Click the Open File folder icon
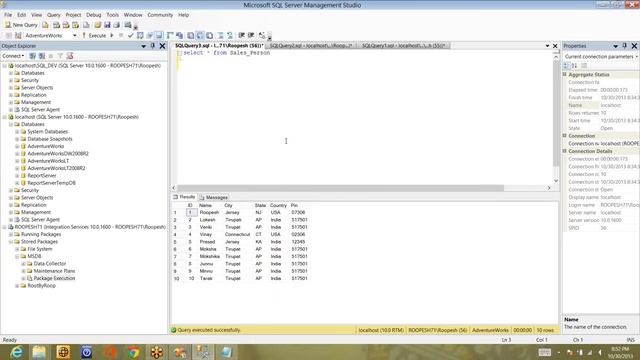This screenshot has height=360, width=640. click(x=98, y=25)
